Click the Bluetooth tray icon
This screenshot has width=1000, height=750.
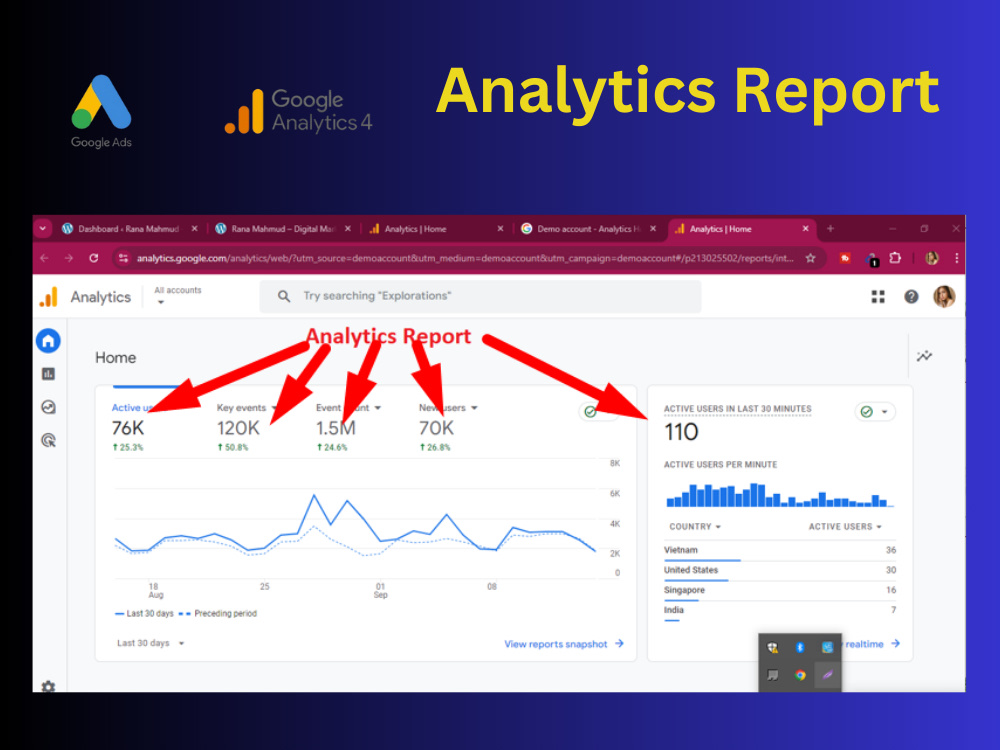(x=800, y=648)
